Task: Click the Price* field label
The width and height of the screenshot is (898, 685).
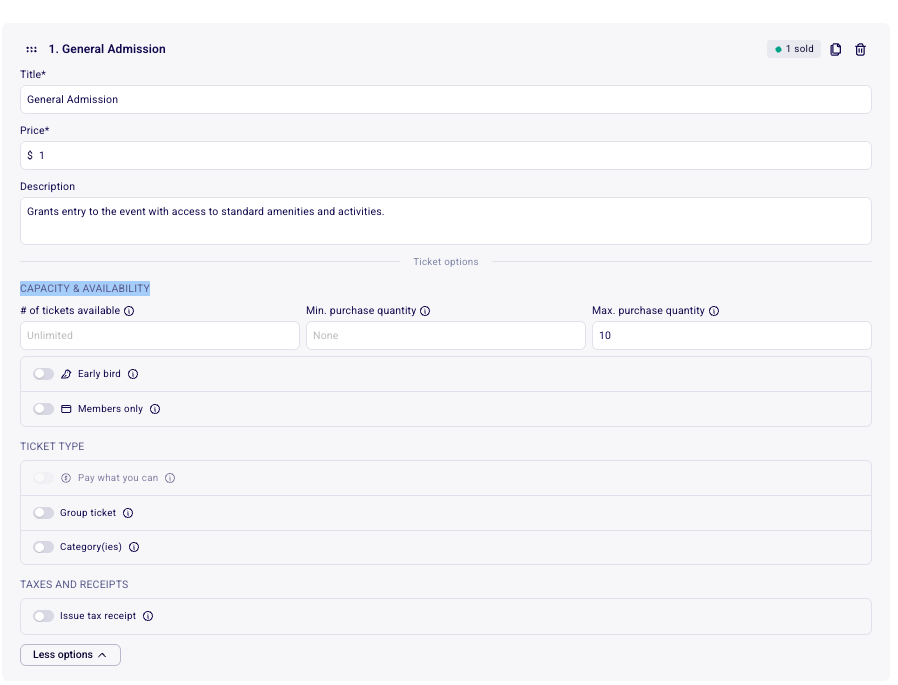Action: pyautogui.click(x=34, y=131)
